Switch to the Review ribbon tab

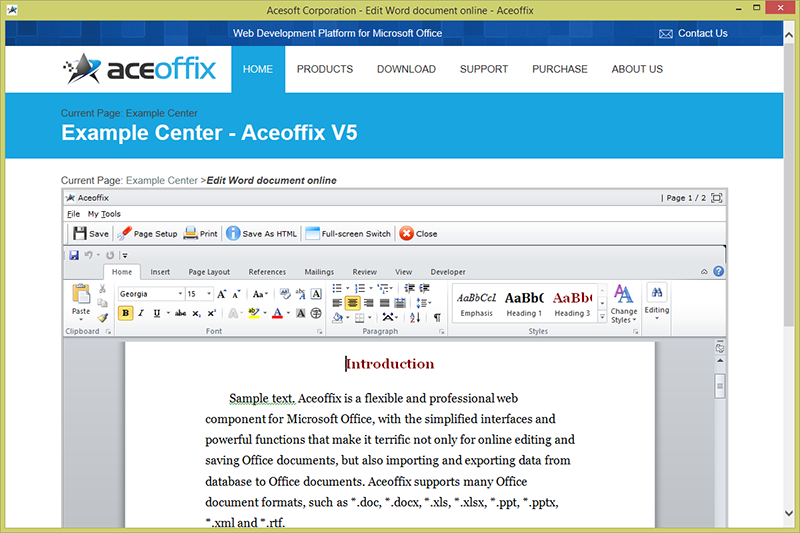pyautogui.click(x=364, y=272)
